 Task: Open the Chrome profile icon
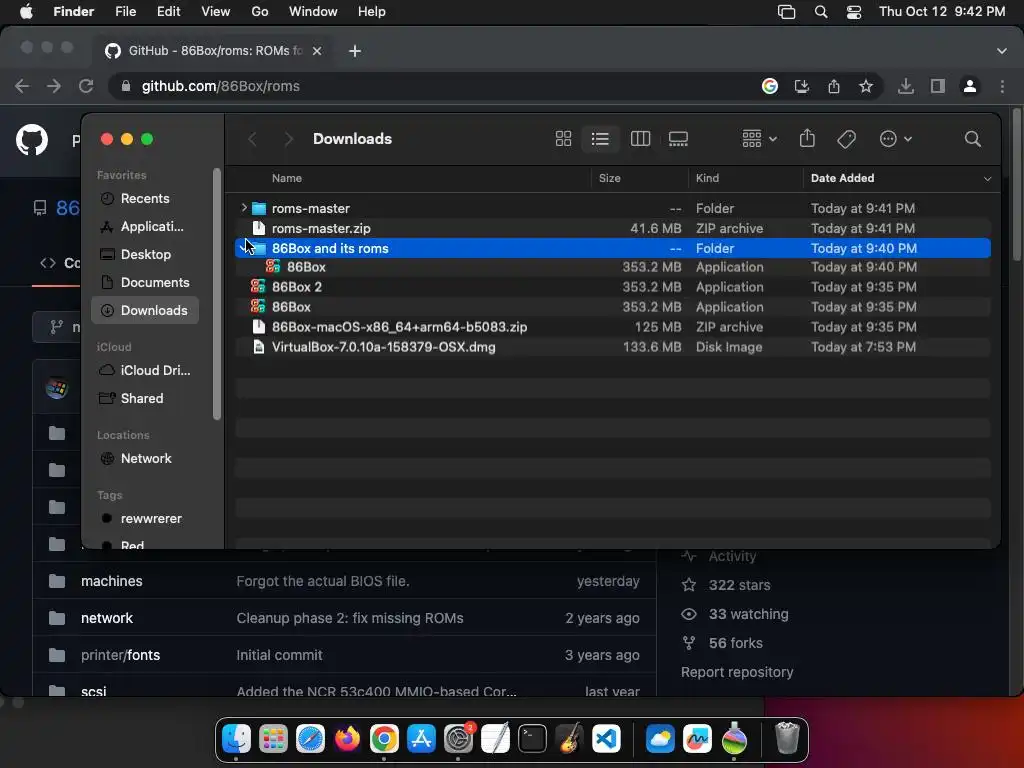(970, 86)
